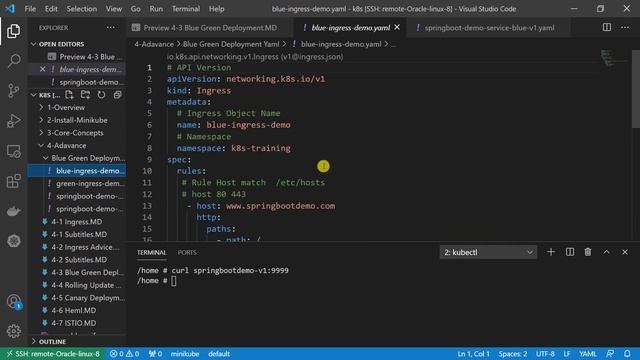Refresh the explorer file tree

pos(101,95)
